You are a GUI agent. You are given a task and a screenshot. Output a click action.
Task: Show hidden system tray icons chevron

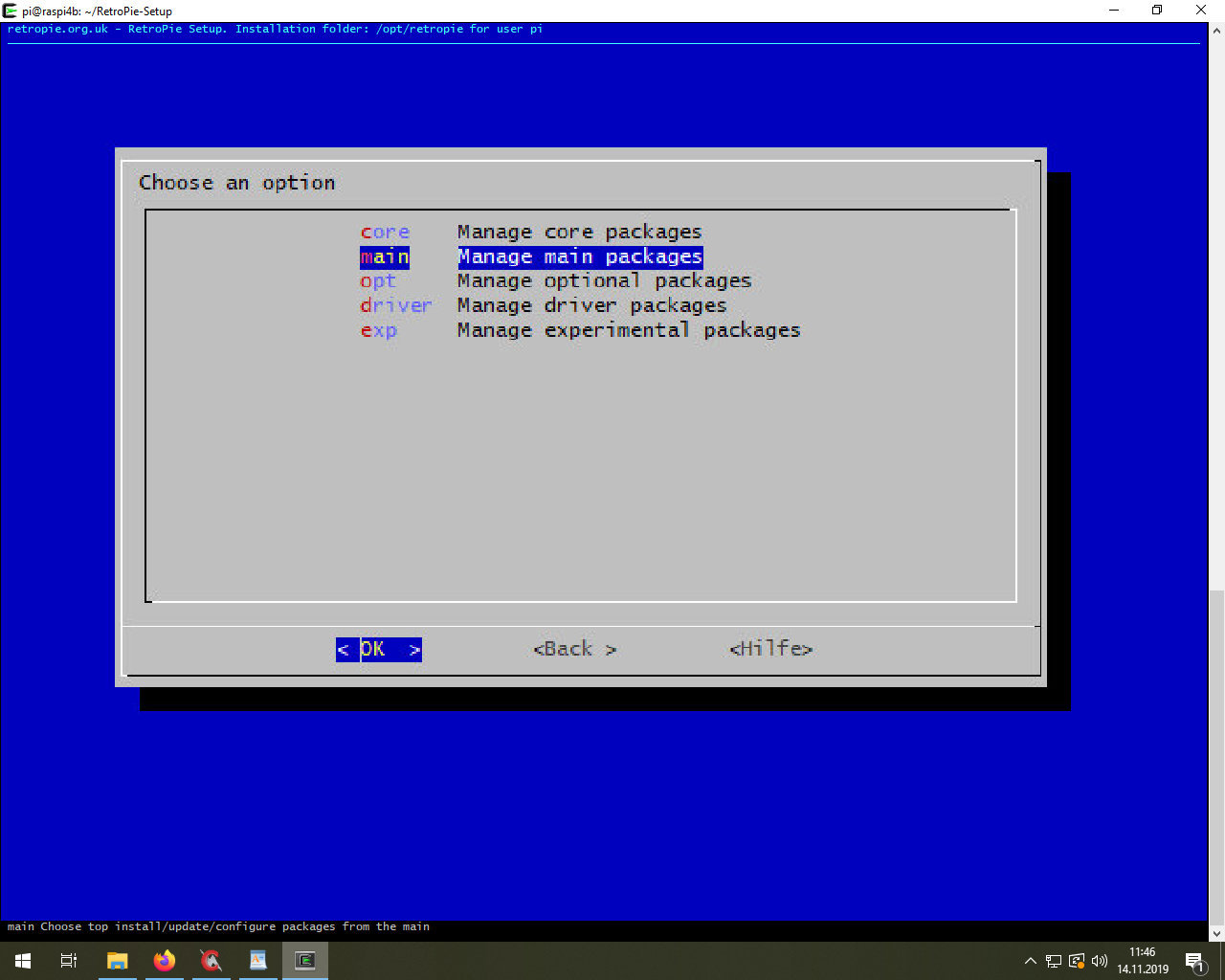1030,961
